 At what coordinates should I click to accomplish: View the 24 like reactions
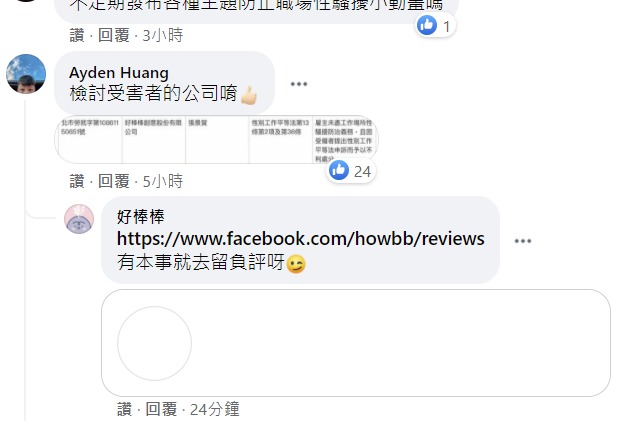click(350, 171)
